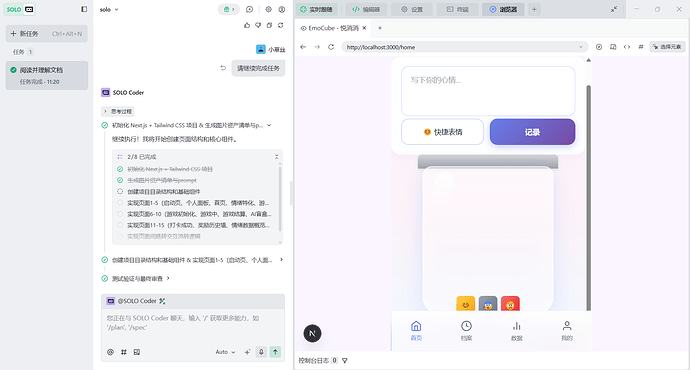Select the 阅读并理解文档 task in sidebar
This screenshot has height=370, width=690.
47,75
